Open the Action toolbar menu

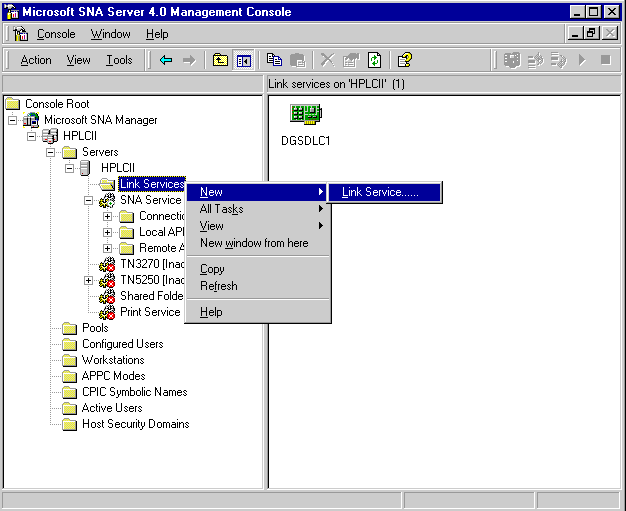(x=36, y=60)
